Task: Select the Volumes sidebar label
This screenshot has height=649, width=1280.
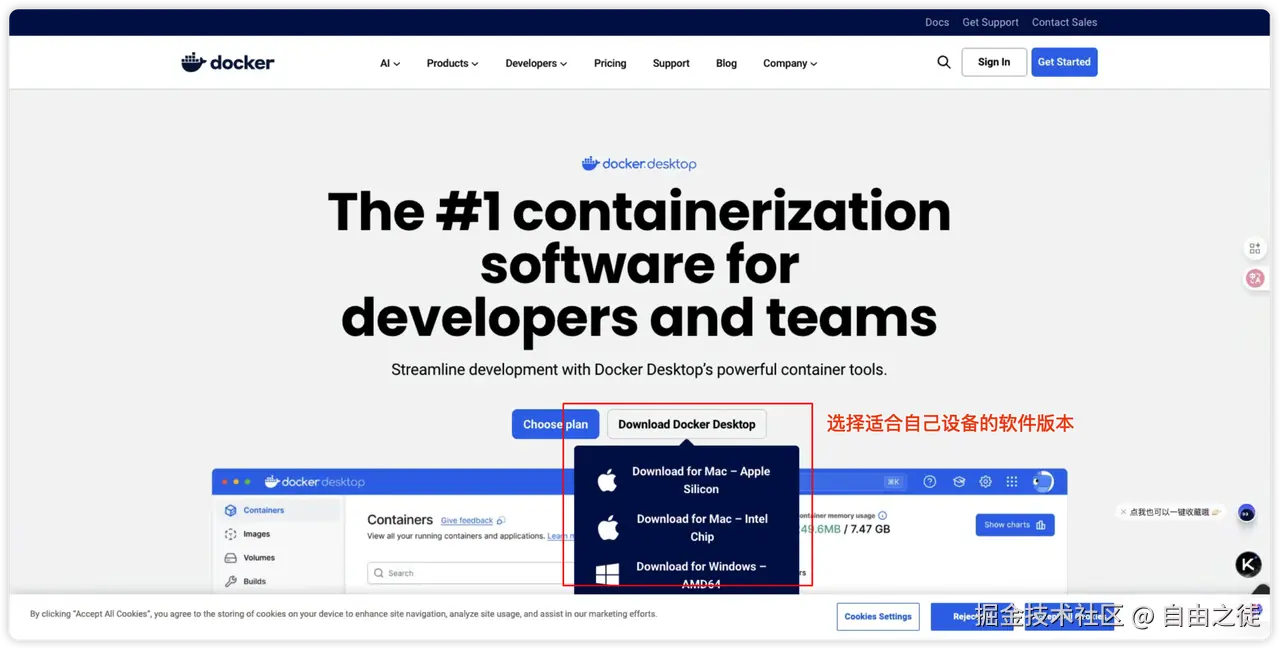Action: 259,558
